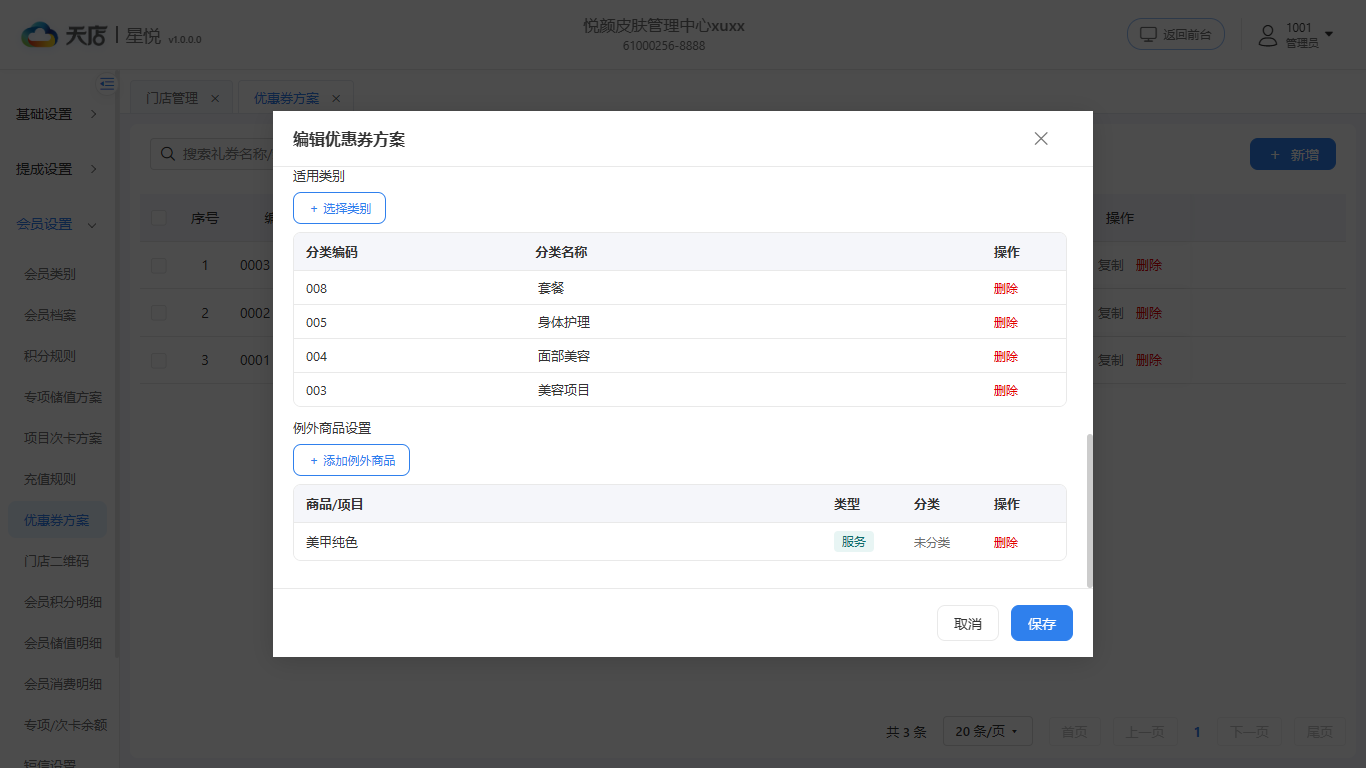Image resolution: width=1366 pixels, height=768 pixels.
Task: Click the 新增 button
Action: tap(1293, 154)
